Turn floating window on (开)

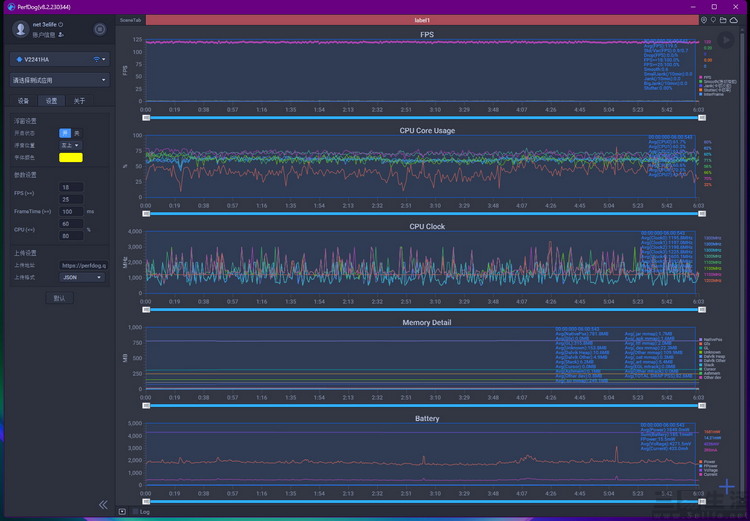[x=65, y=133]
